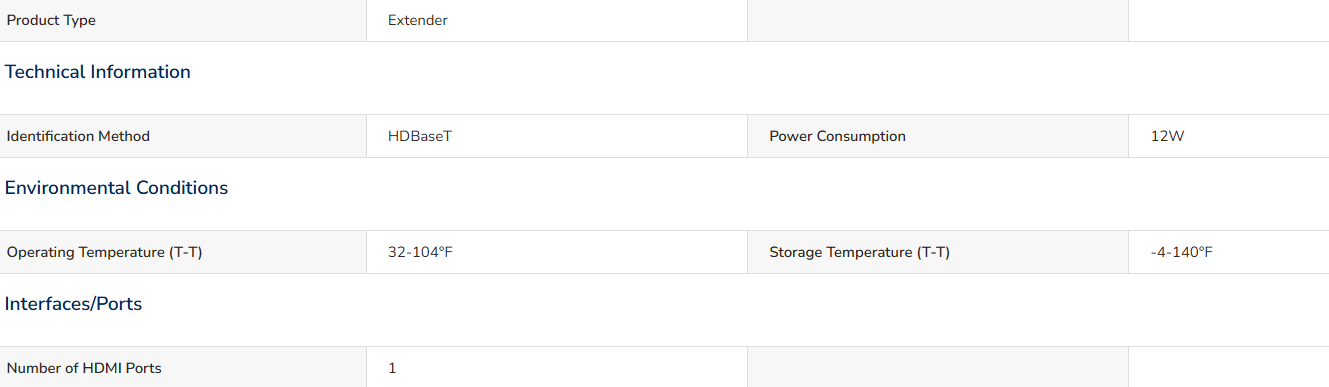This screenshot has height=387, width=1329.
Task: Click the Number of HDMI Ports label
Action: point(84,368)
